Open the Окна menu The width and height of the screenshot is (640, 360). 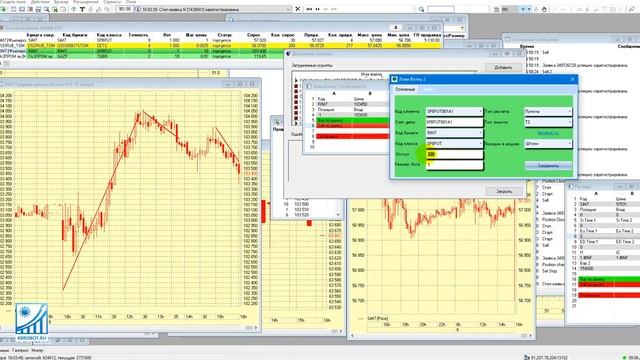coord(131,2)
